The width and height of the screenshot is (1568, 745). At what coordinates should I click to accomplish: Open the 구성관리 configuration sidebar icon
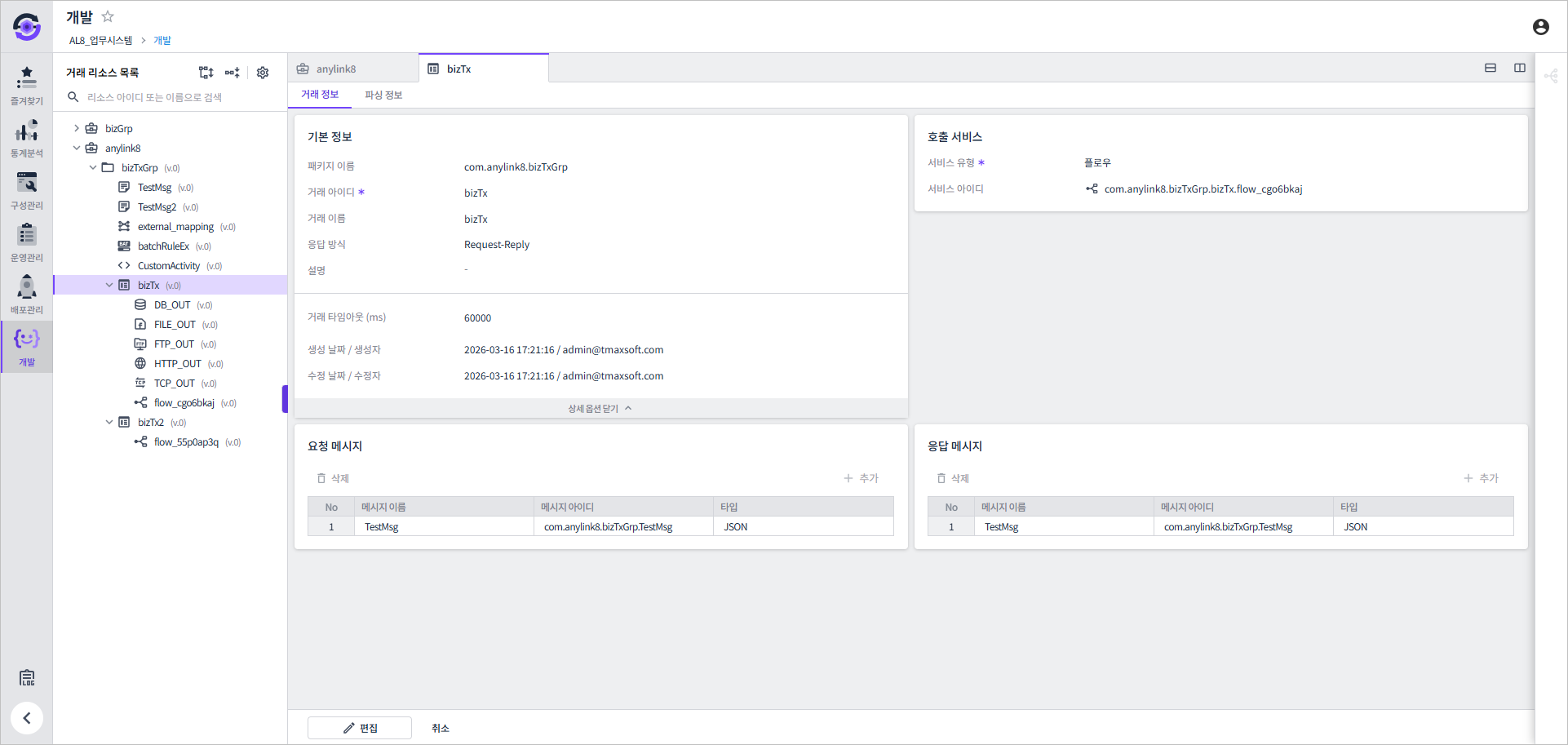[x=27, y=190]
